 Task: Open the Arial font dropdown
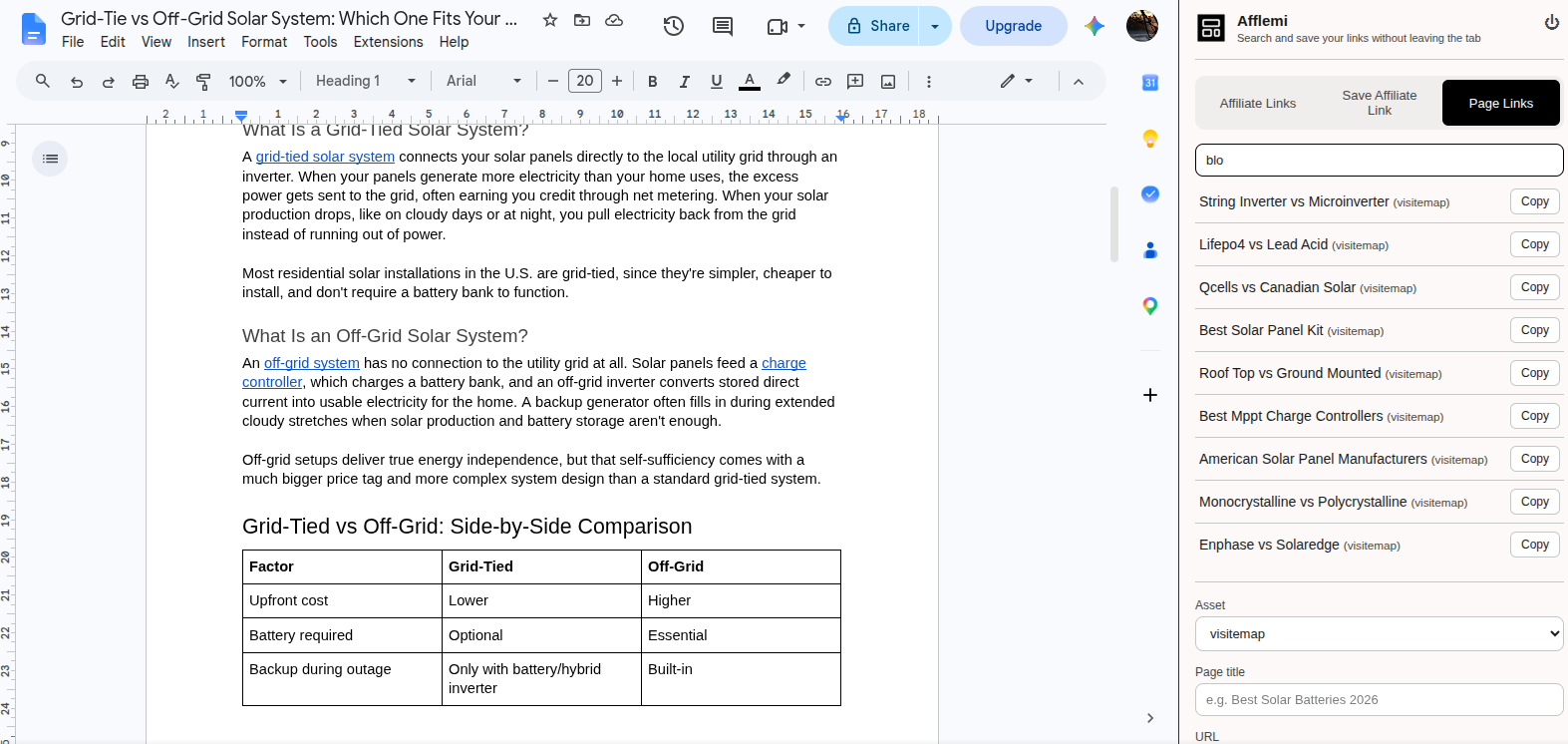[x=483, y=81]
